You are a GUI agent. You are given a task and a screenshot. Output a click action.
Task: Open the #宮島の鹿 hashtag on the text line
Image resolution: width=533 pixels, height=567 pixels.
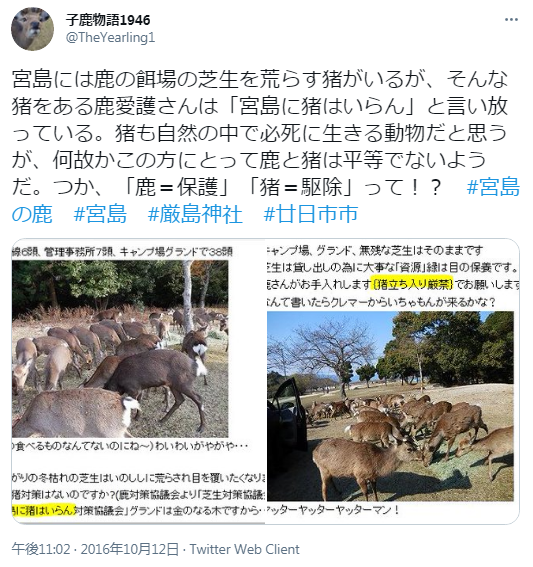click(493, 187)
